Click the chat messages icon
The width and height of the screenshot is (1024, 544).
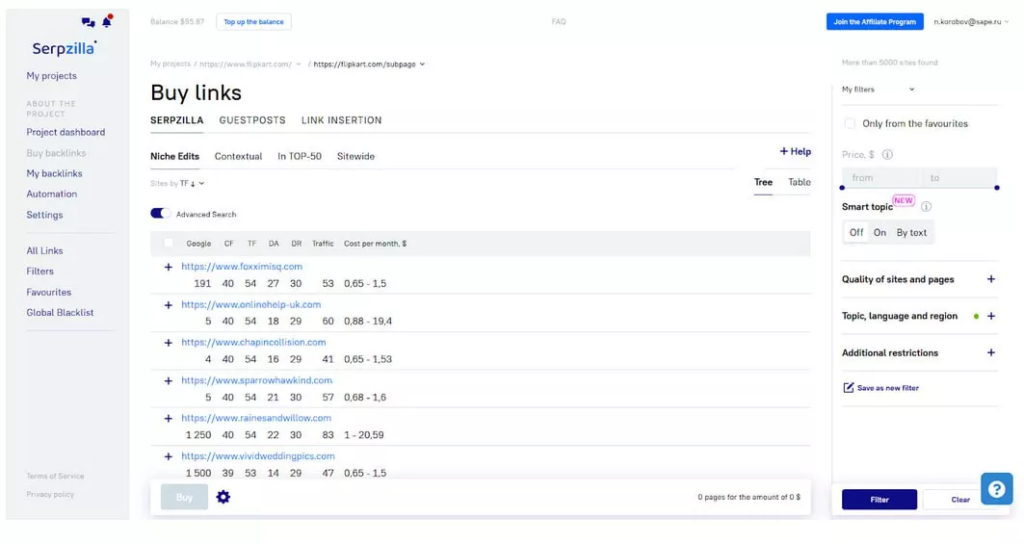point(88,22)
